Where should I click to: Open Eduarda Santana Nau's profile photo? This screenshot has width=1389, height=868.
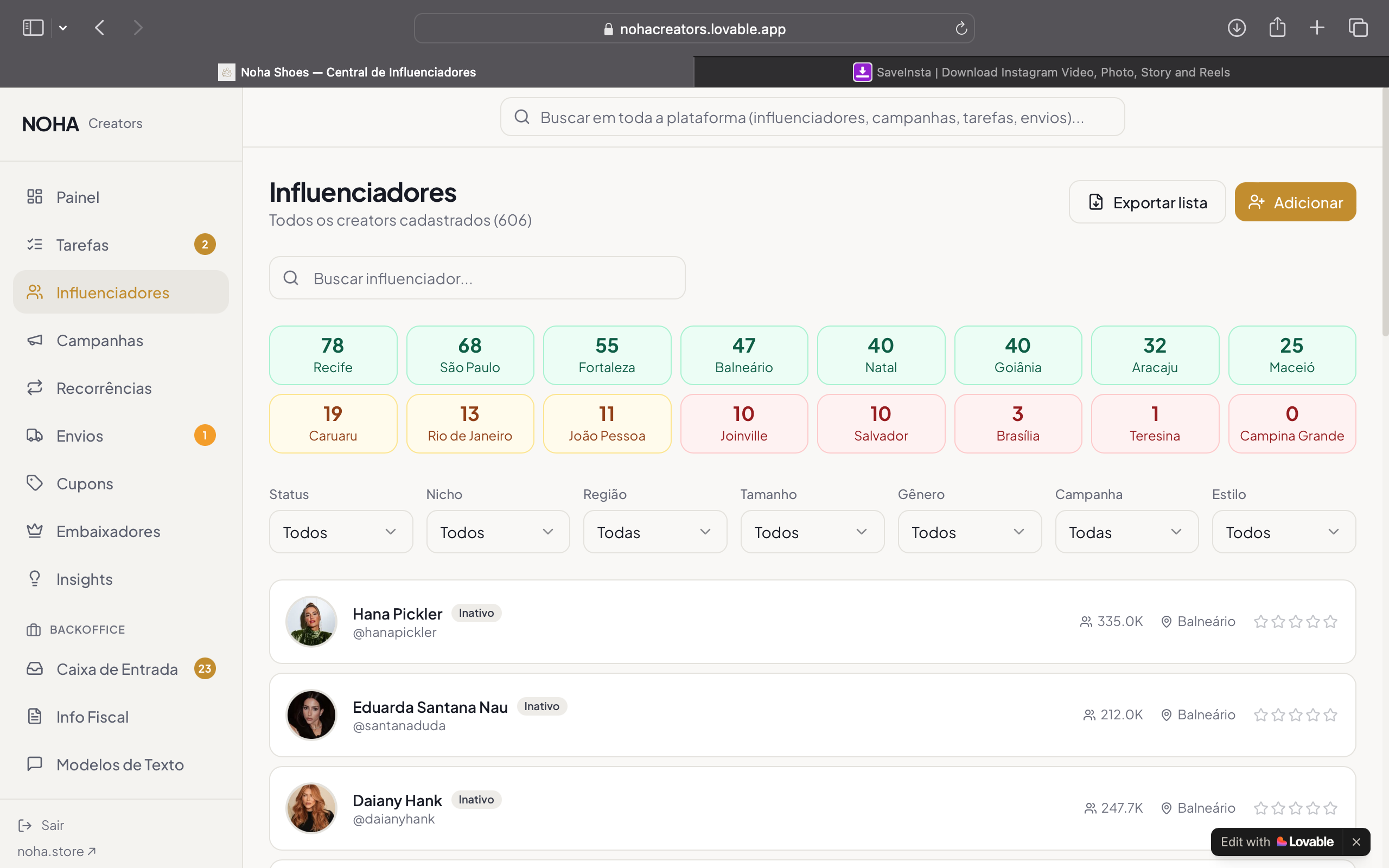[x=311, y=714]
